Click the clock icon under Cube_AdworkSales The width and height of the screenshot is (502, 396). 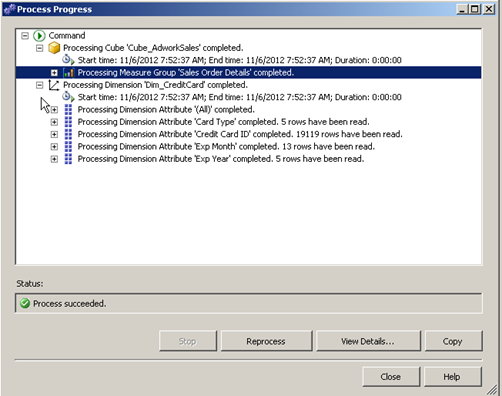pyautogui.click(x=68, y=60)
